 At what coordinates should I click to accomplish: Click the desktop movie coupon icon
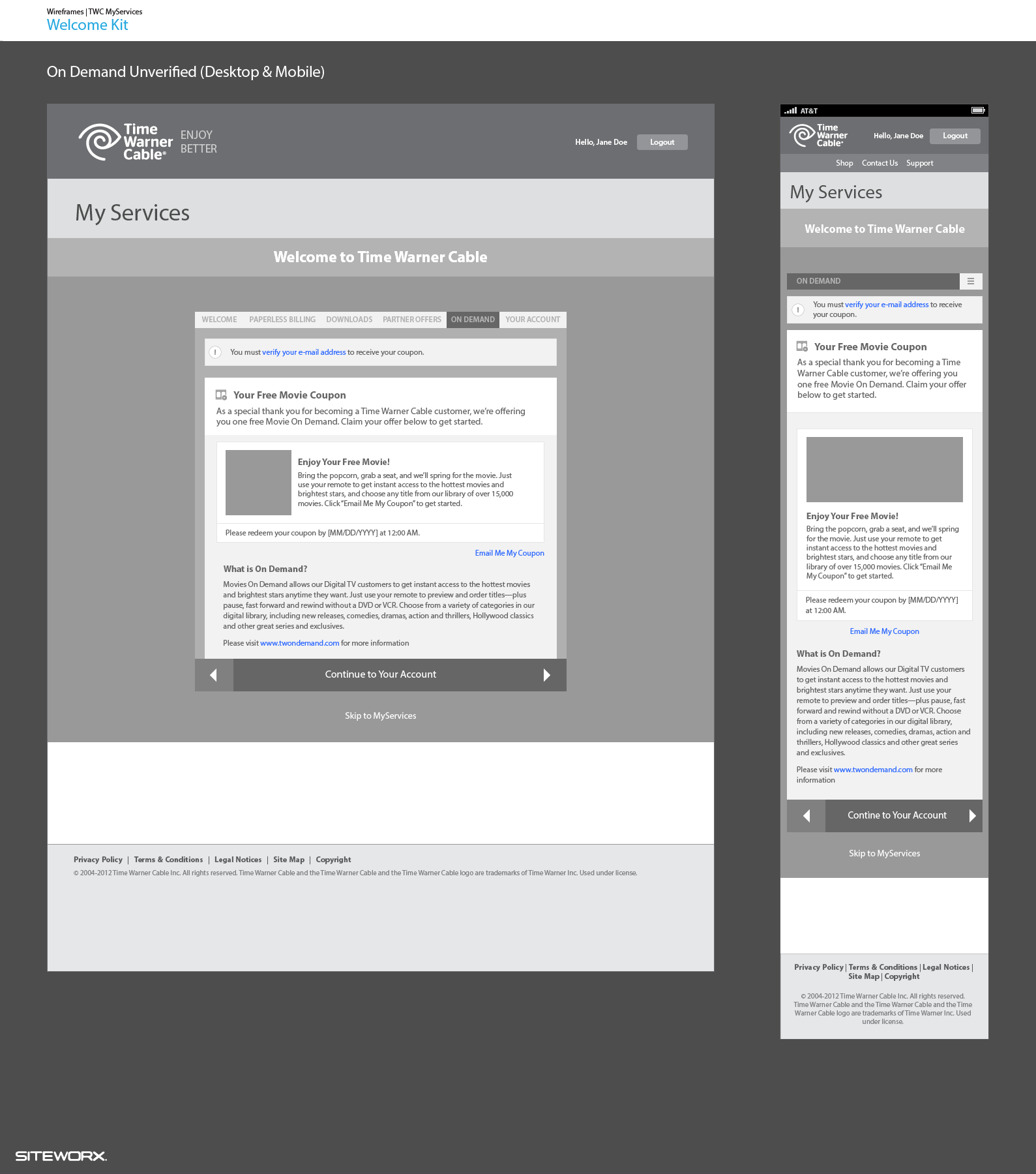tap(221, 395)
